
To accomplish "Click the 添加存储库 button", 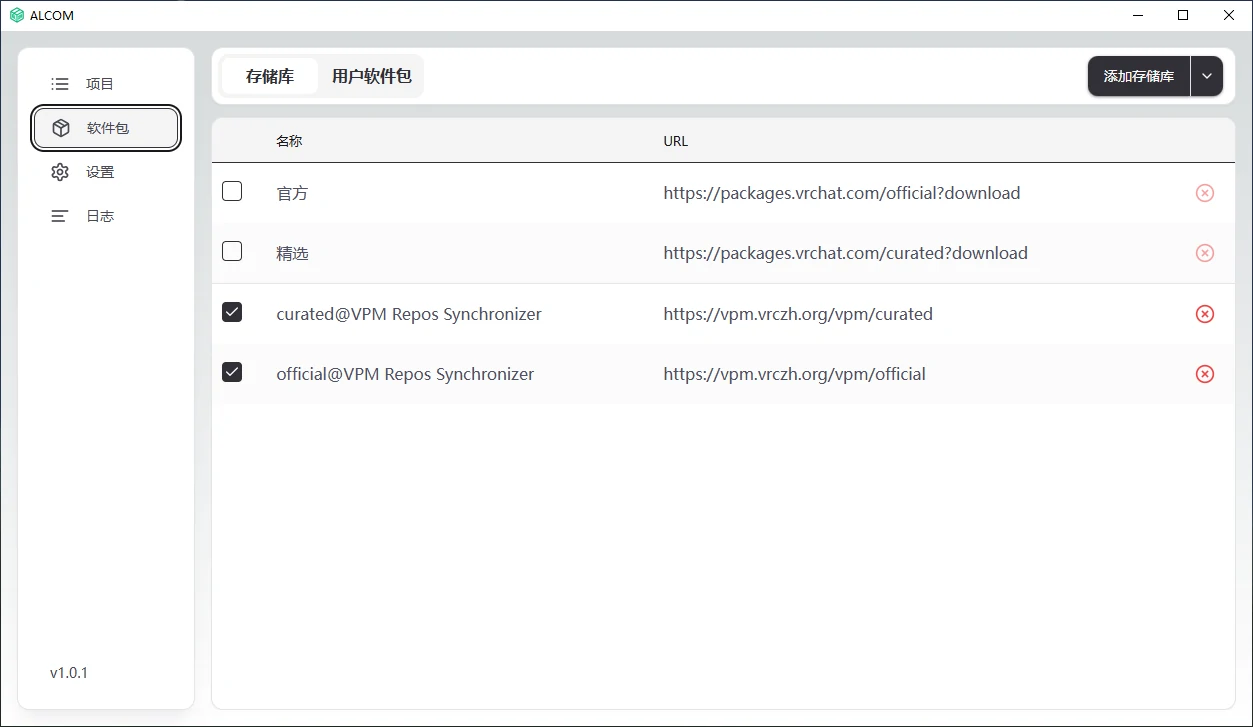I will [1138, 76].
